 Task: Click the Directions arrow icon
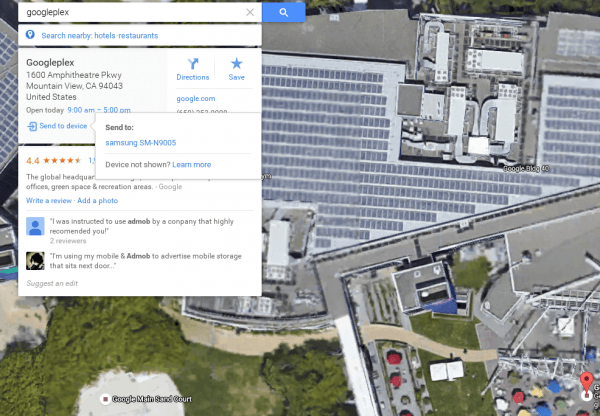192,64
